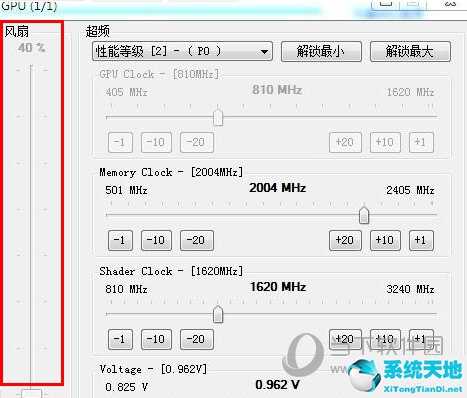The height and width of the screenshot is (398, 467).
Task: Click the Voltage - [0.962V] group label
Action: (153, 369)
